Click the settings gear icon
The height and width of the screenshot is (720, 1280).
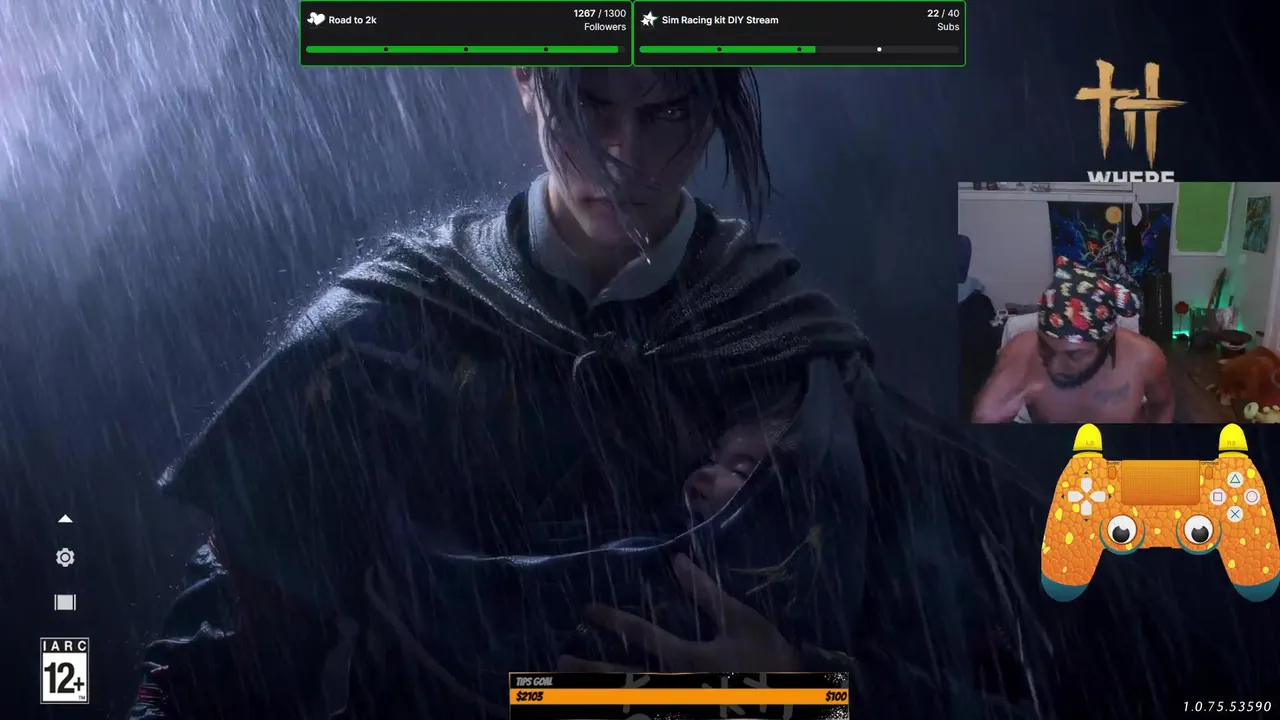click(x=65, y=558)
